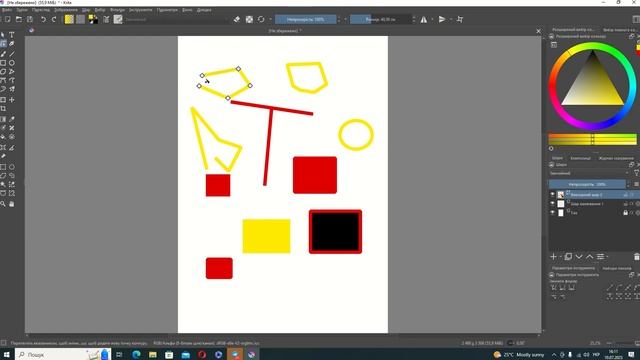Select the Polyline tool

click(x=12, y=71)
